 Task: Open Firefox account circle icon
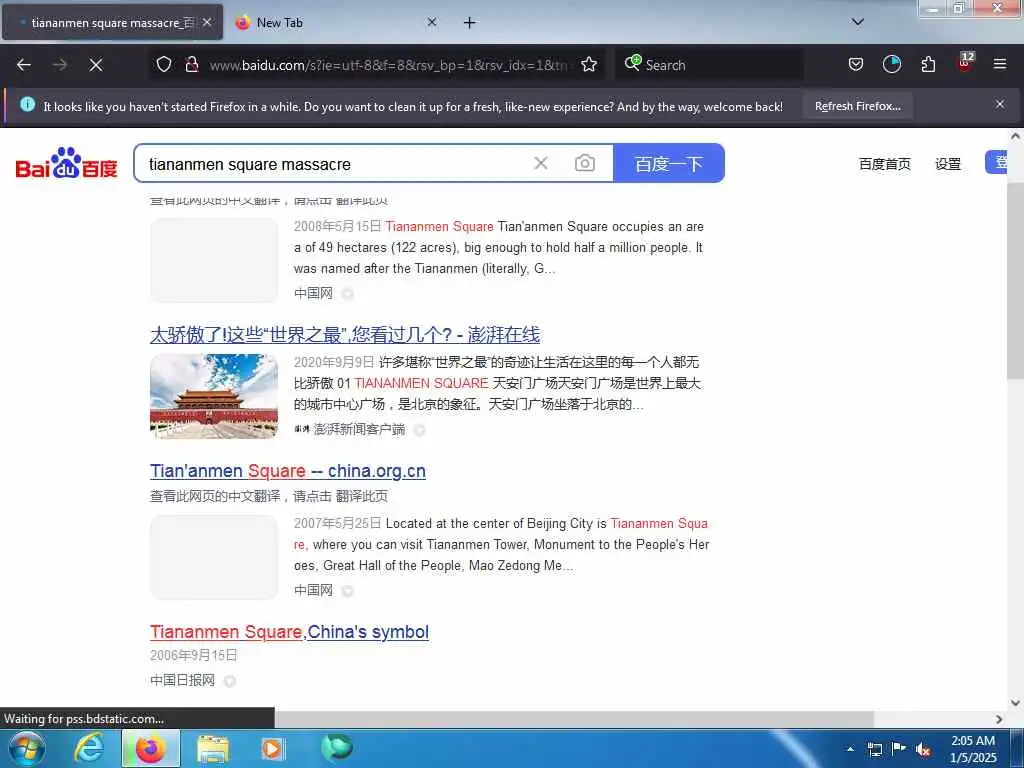pyautogui.click(x=891, y=64)
